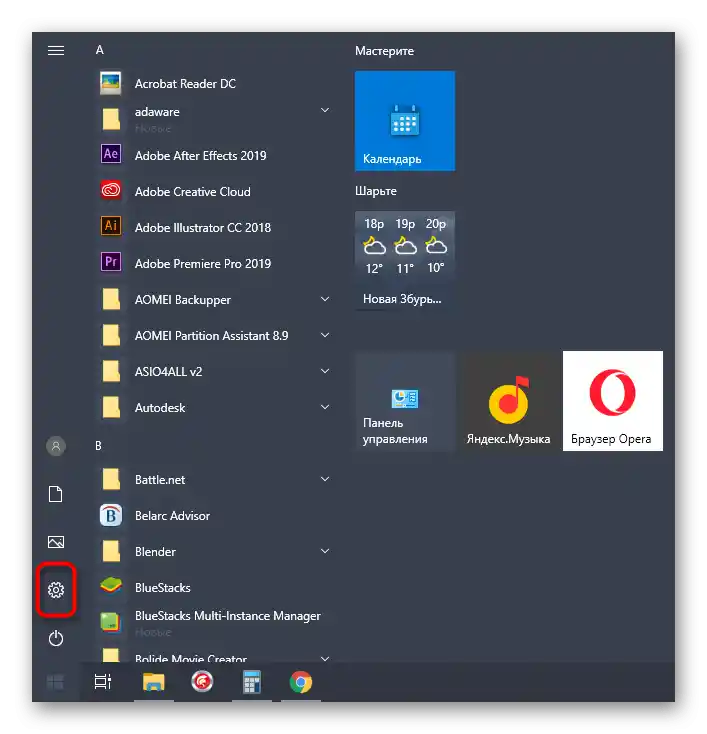Open Settings gear in the Start sidebar
707x734 pixels.
coord(56,590)
